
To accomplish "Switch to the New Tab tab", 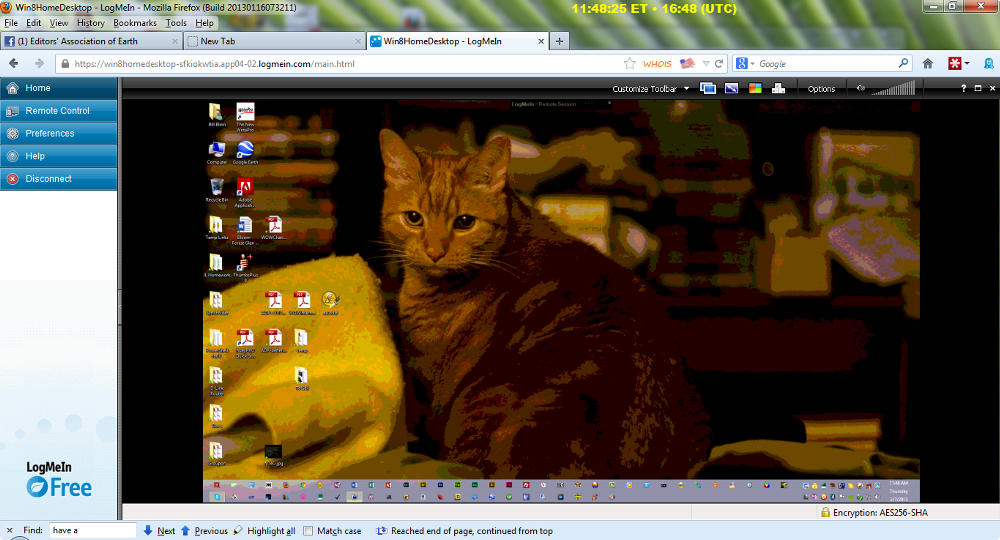I will [274, 41].
